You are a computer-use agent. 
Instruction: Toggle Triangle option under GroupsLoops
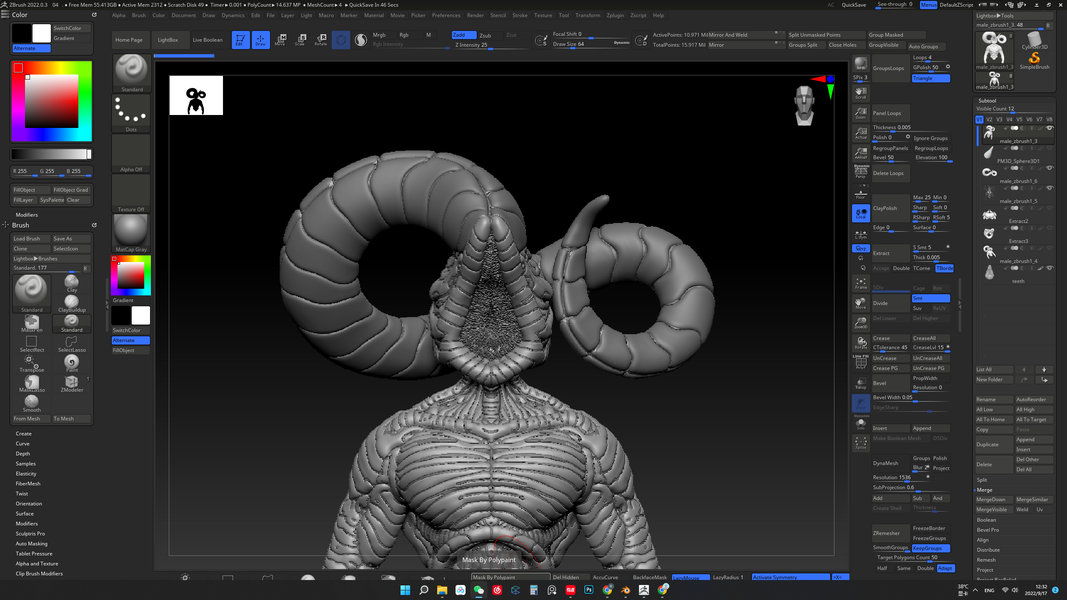click(x=929, y=78)
